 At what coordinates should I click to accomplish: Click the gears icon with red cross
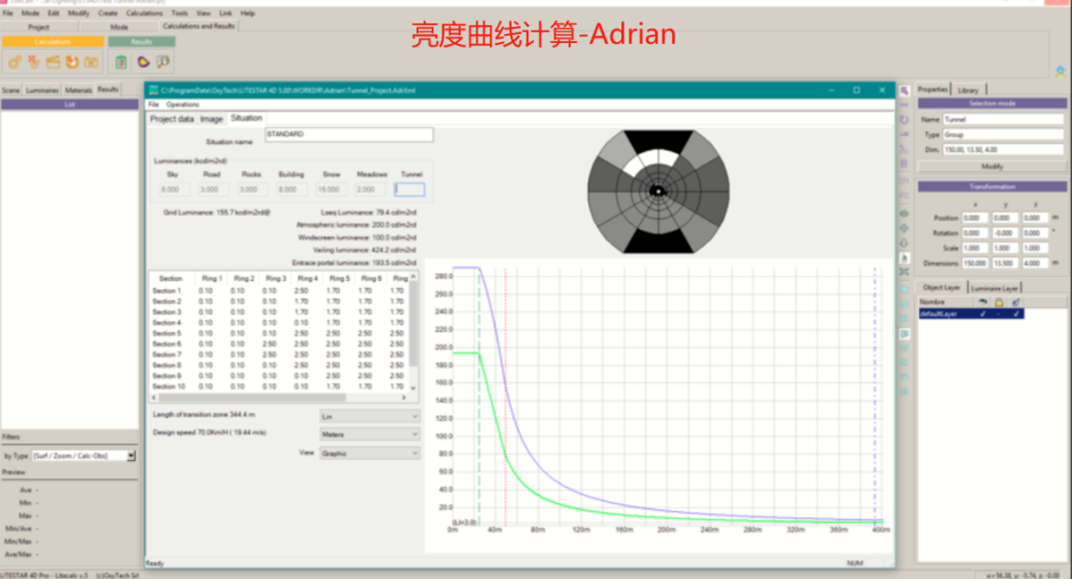pyautogui.click(x=34, y=62)
